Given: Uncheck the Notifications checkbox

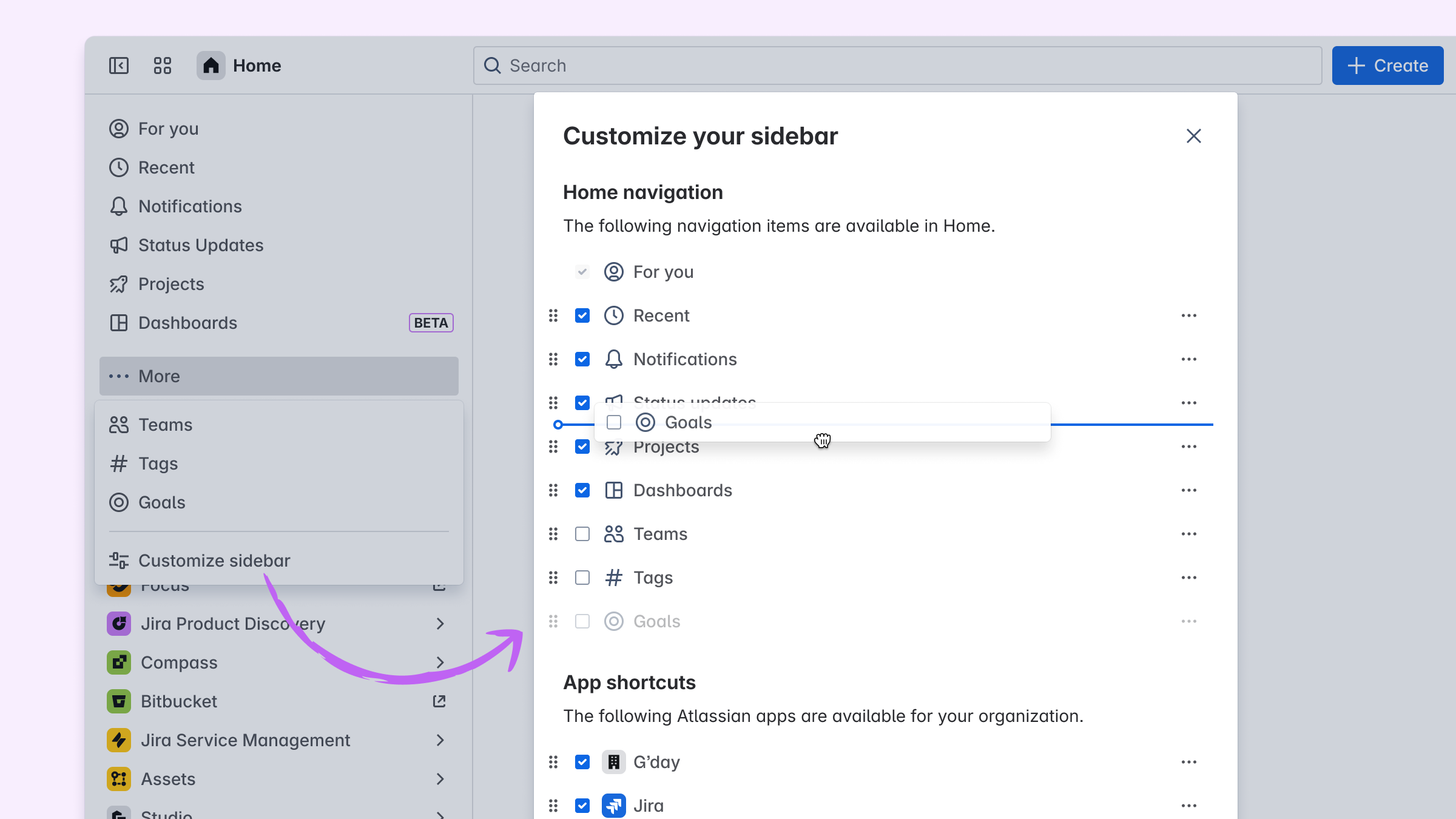Looking at the screenshot, I should coord(582,359).
